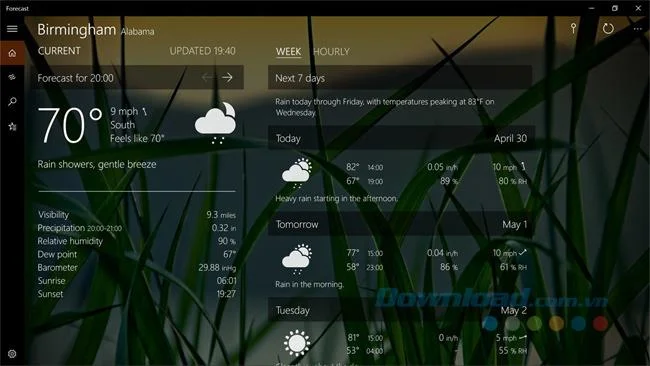Click Today's 0.05 in/h precipitation value
Viewport: 650px width, 366px height.
442,167
